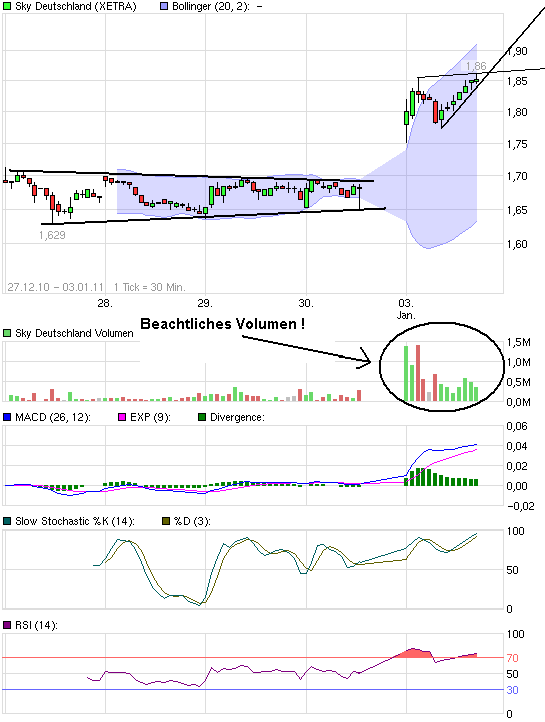Click the dark green Divergence legend swatch
The width and height of the screenshot is (545, 722).
click(x=202, y=417)
